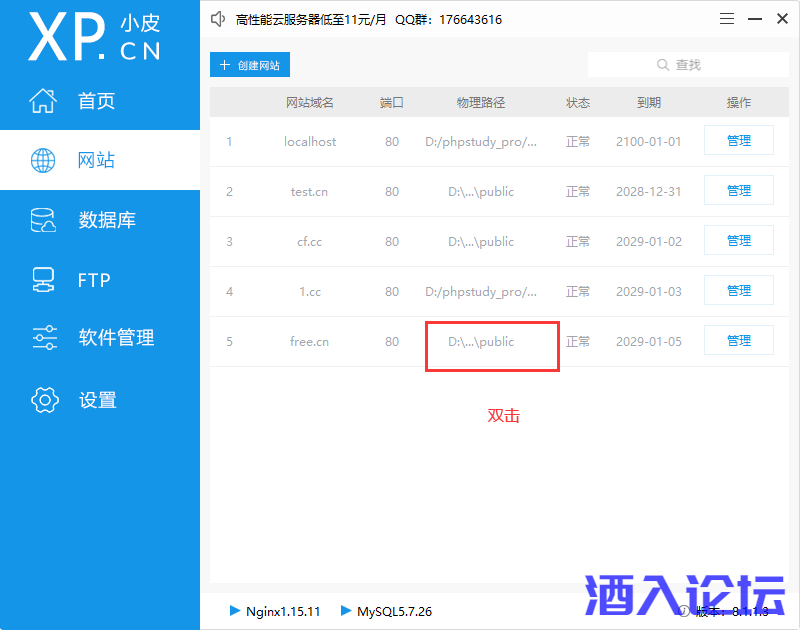Switch to the 数据库 tab label
800x630 pixels.
pyautogui.click(x=107, y=220)
